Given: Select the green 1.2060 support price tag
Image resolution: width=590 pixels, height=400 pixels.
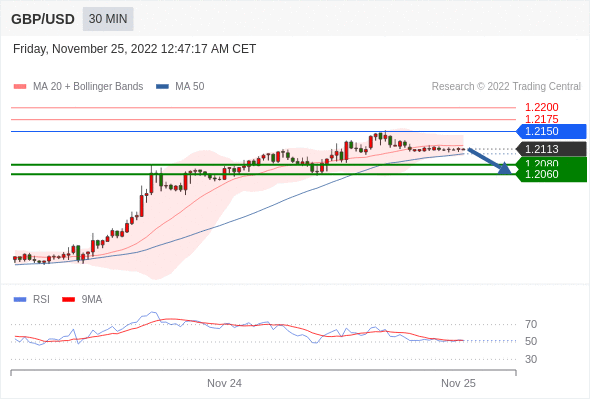Looking at the screenshot, I should (552, 175).
